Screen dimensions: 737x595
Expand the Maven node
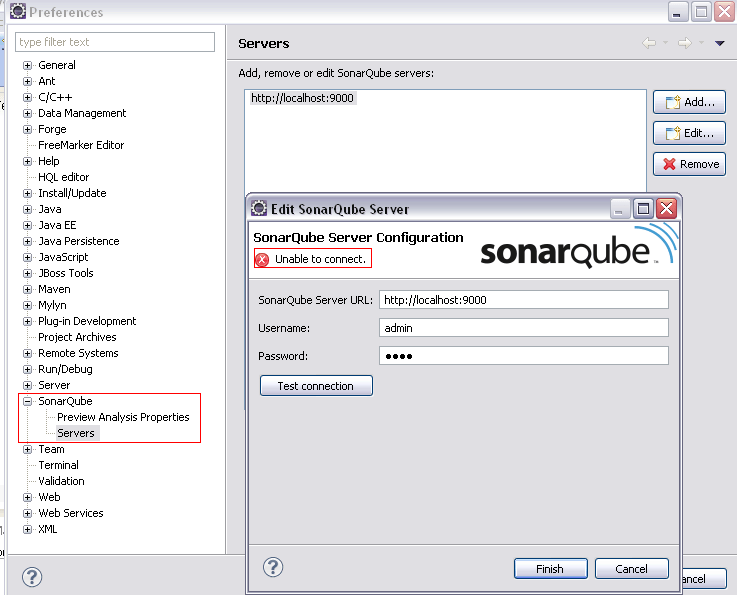[x=27, y=289]
